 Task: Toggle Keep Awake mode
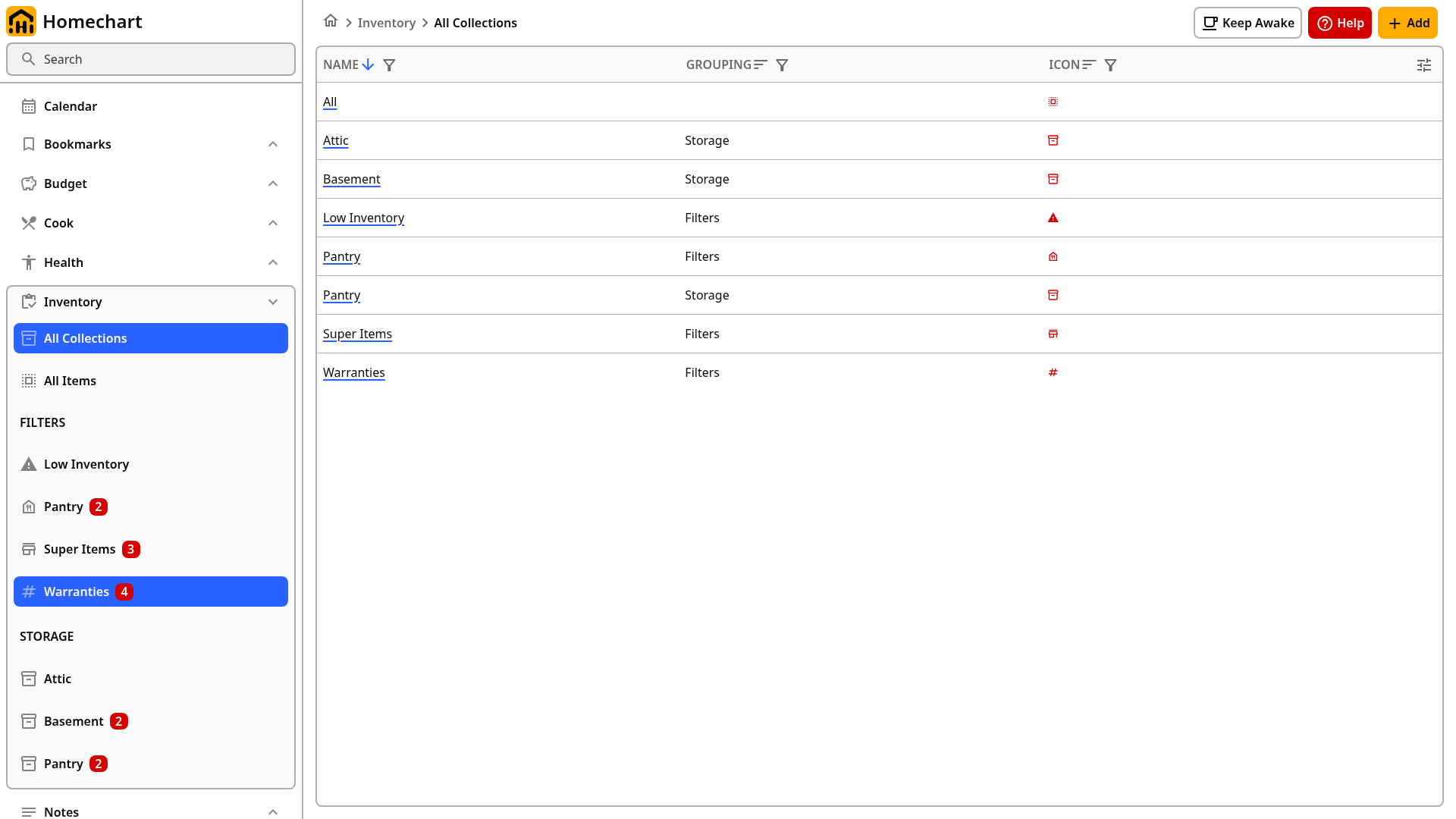1247,23
